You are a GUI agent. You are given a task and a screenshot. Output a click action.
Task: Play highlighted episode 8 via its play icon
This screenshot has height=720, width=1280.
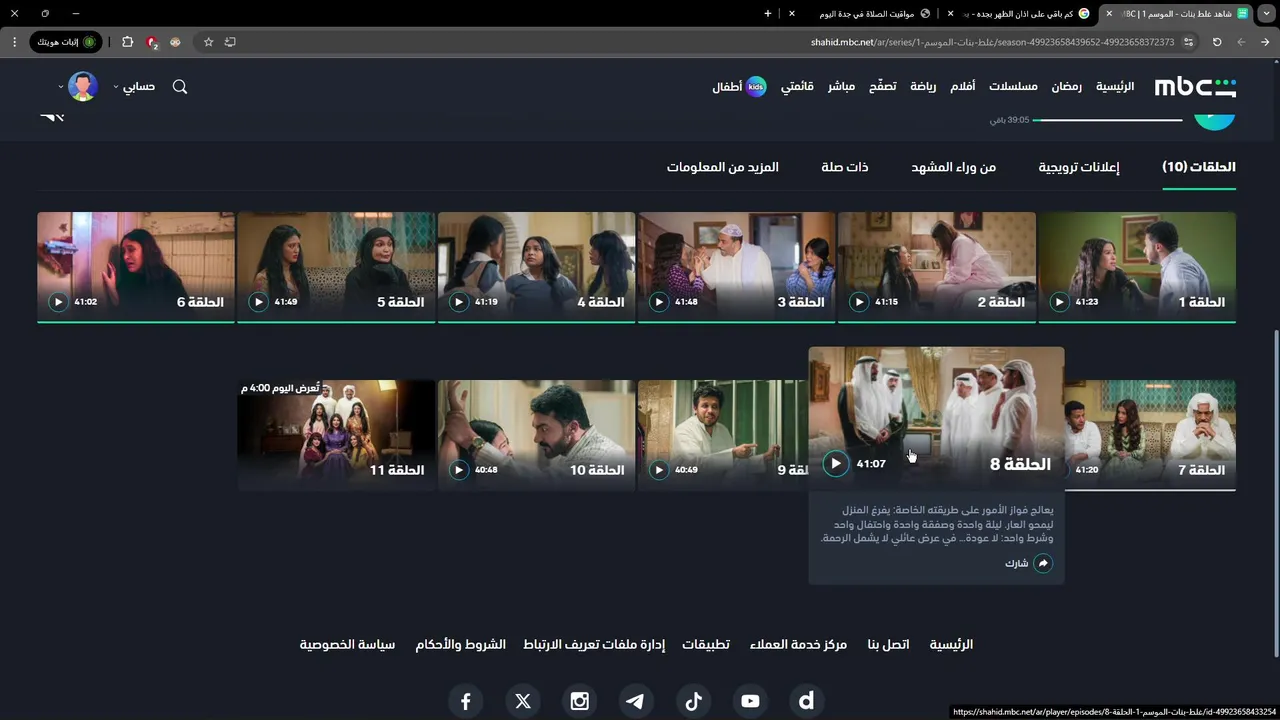(836, 463)
